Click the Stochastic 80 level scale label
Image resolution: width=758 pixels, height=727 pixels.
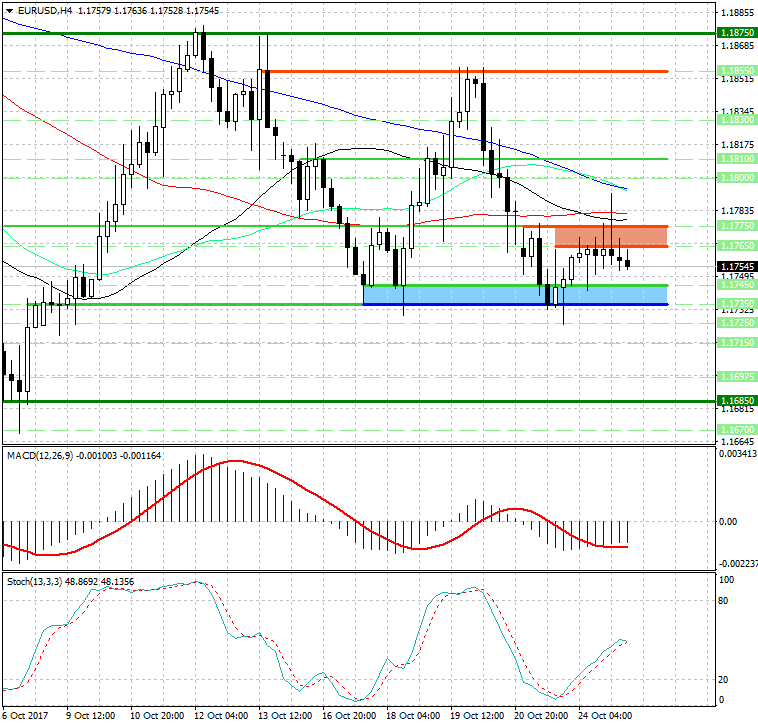(726, 601)
